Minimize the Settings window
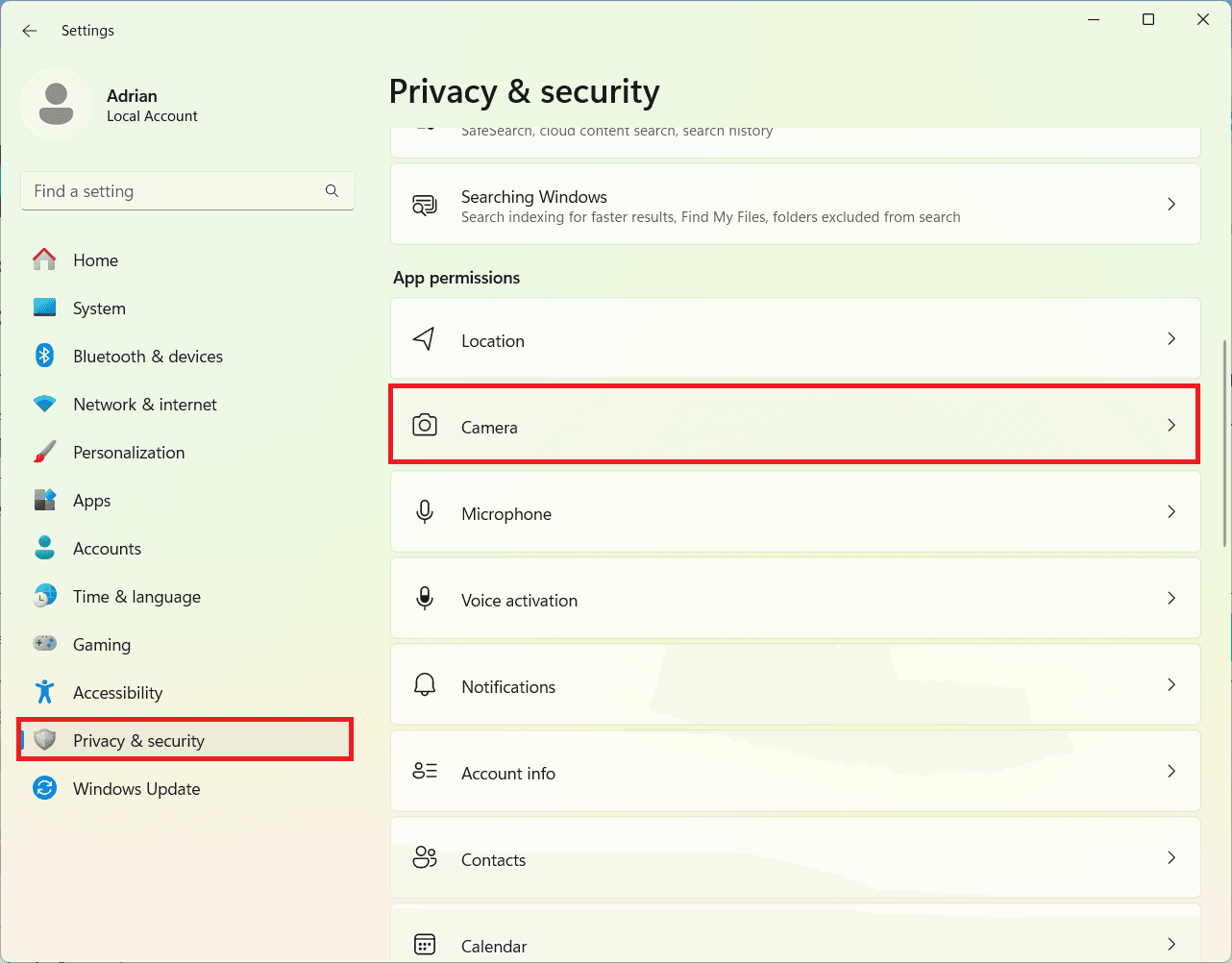Image resolution: width=1232 pixels, height=963 pixels. [1094, 19]
